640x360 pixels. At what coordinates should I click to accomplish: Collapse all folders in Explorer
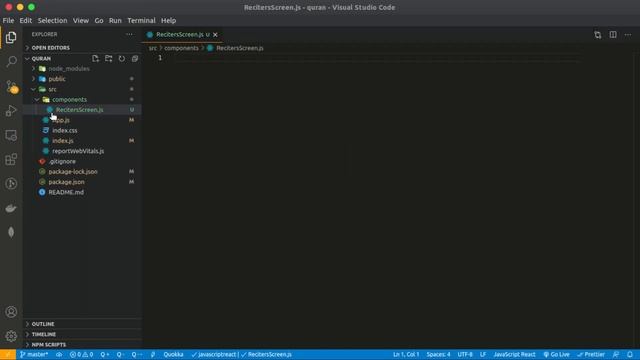[x=135, y=58]
